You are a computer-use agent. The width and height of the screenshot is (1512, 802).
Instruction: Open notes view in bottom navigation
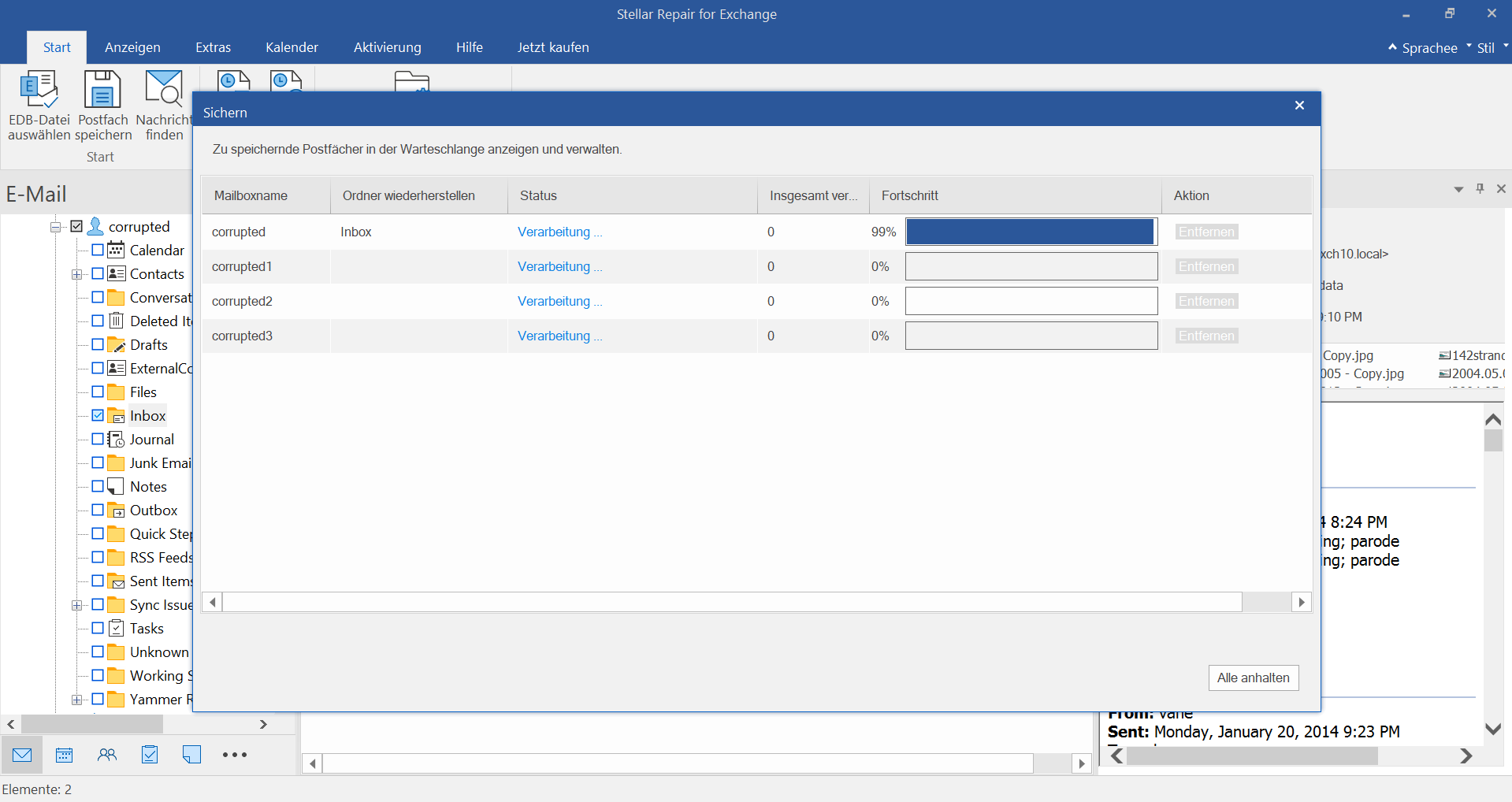[x=191, y=755]
